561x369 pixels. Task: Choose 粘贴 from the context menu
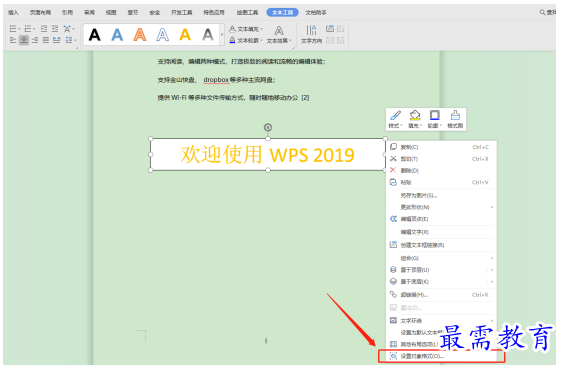(x=442, y=183)
